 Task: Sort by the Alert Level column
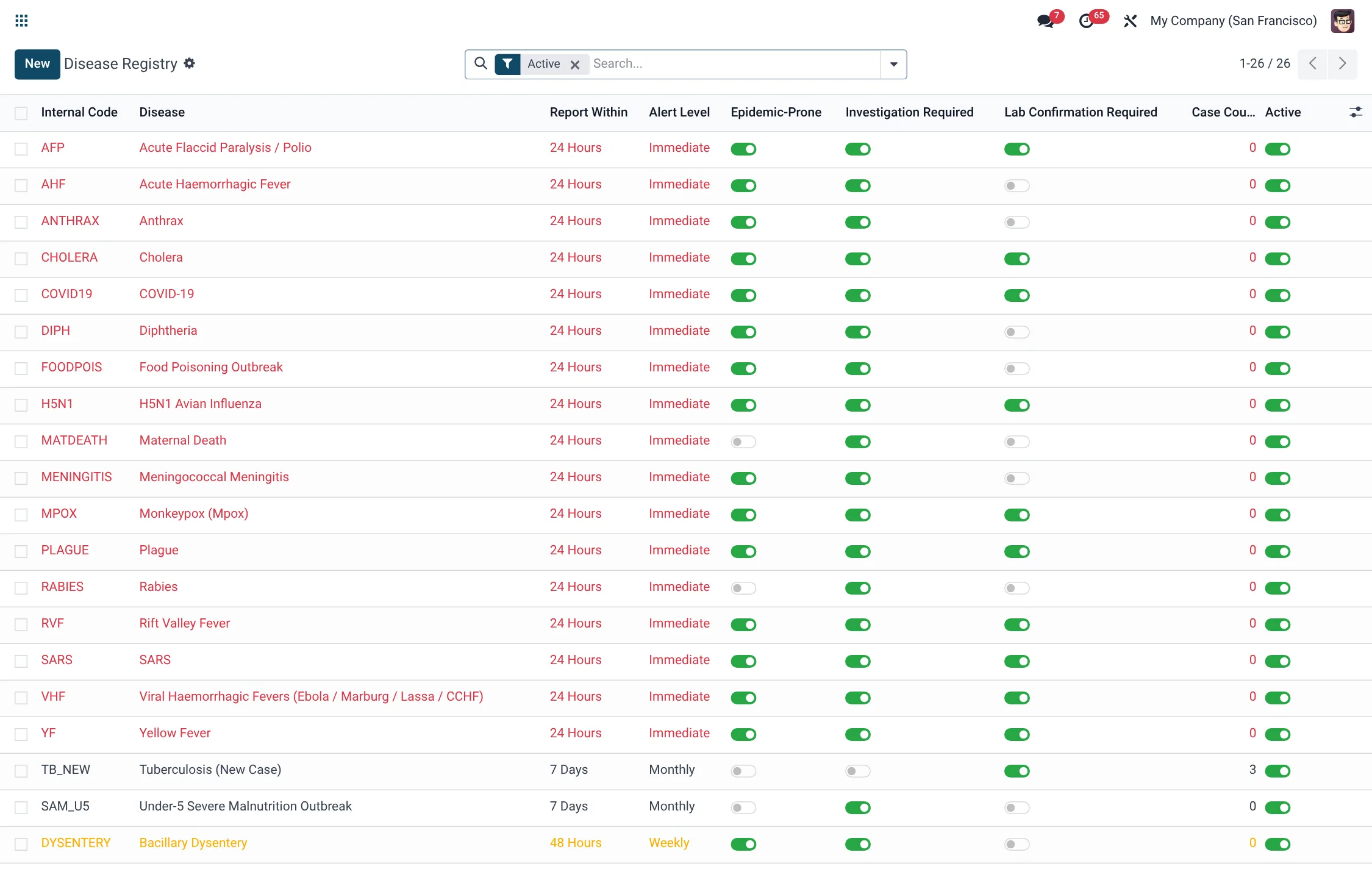click(x=679, y=112)
